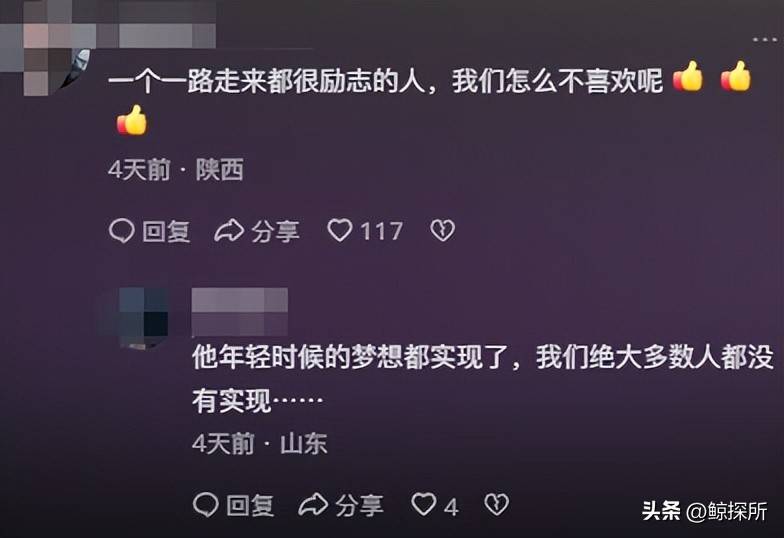Screen dimensions: 784x538
Task: Dislike the first comment with broken heart
Action: click(442, 231)
